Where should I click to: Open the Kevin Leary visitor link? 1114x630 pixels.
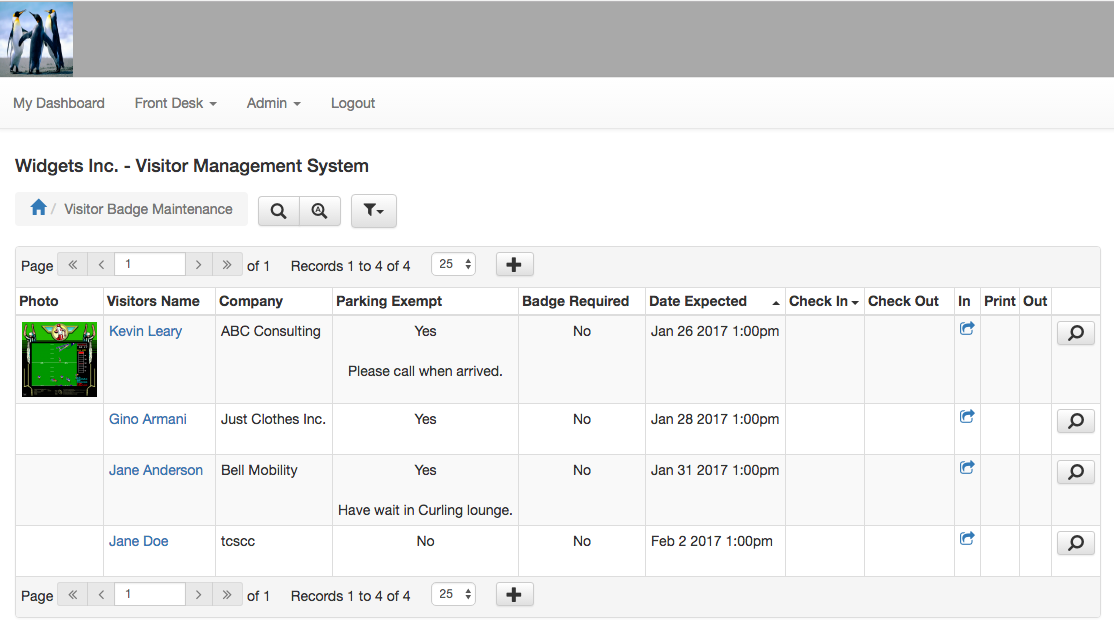click(145, 331)
